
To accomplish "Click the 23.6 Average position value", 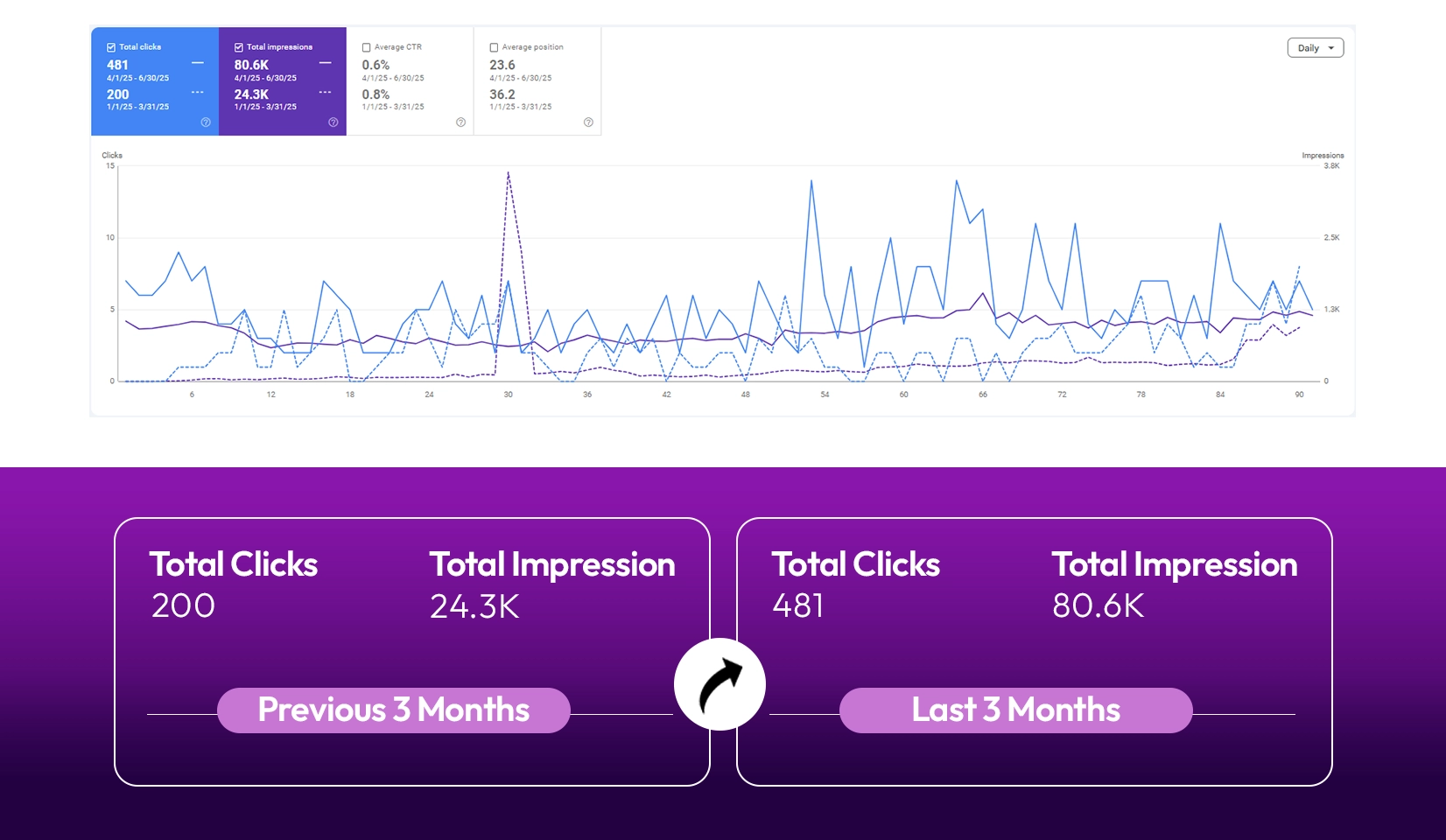I will pyautogui.click(x=502, y=65).
